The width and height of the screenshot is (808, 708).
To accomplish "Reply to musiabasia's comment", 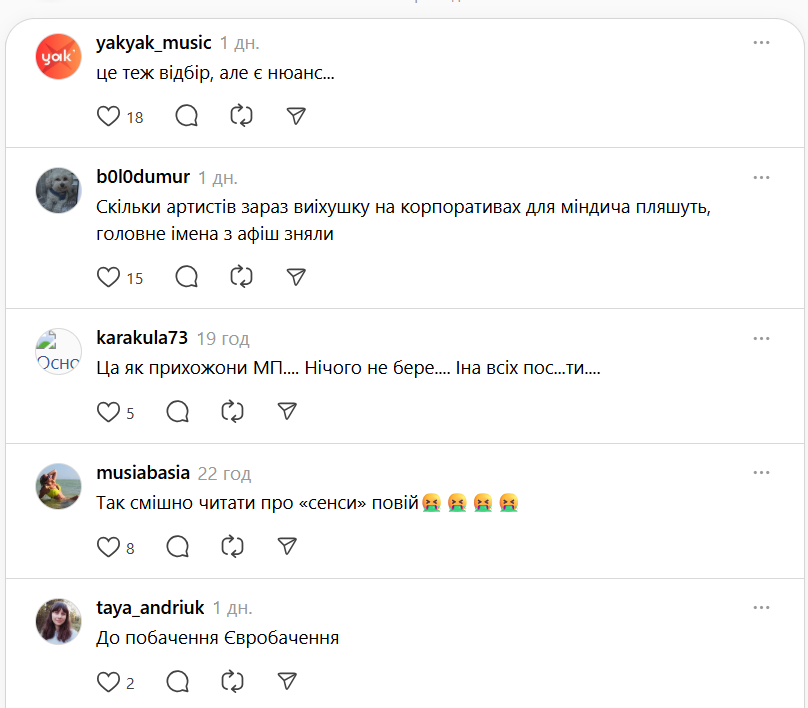I will point(178,546).
